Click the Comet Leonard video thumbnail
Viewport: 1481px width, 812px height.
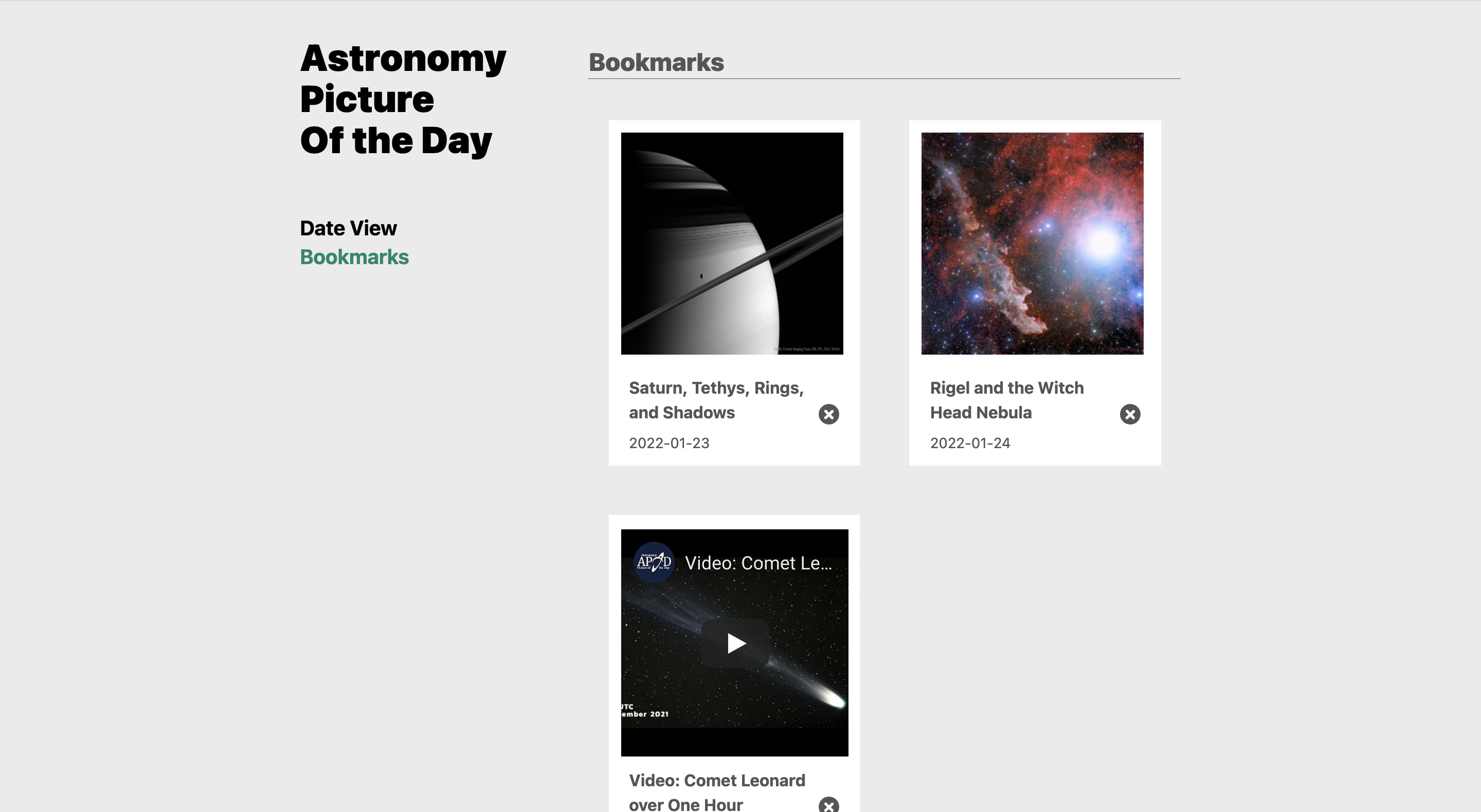[x=734, y=643]
